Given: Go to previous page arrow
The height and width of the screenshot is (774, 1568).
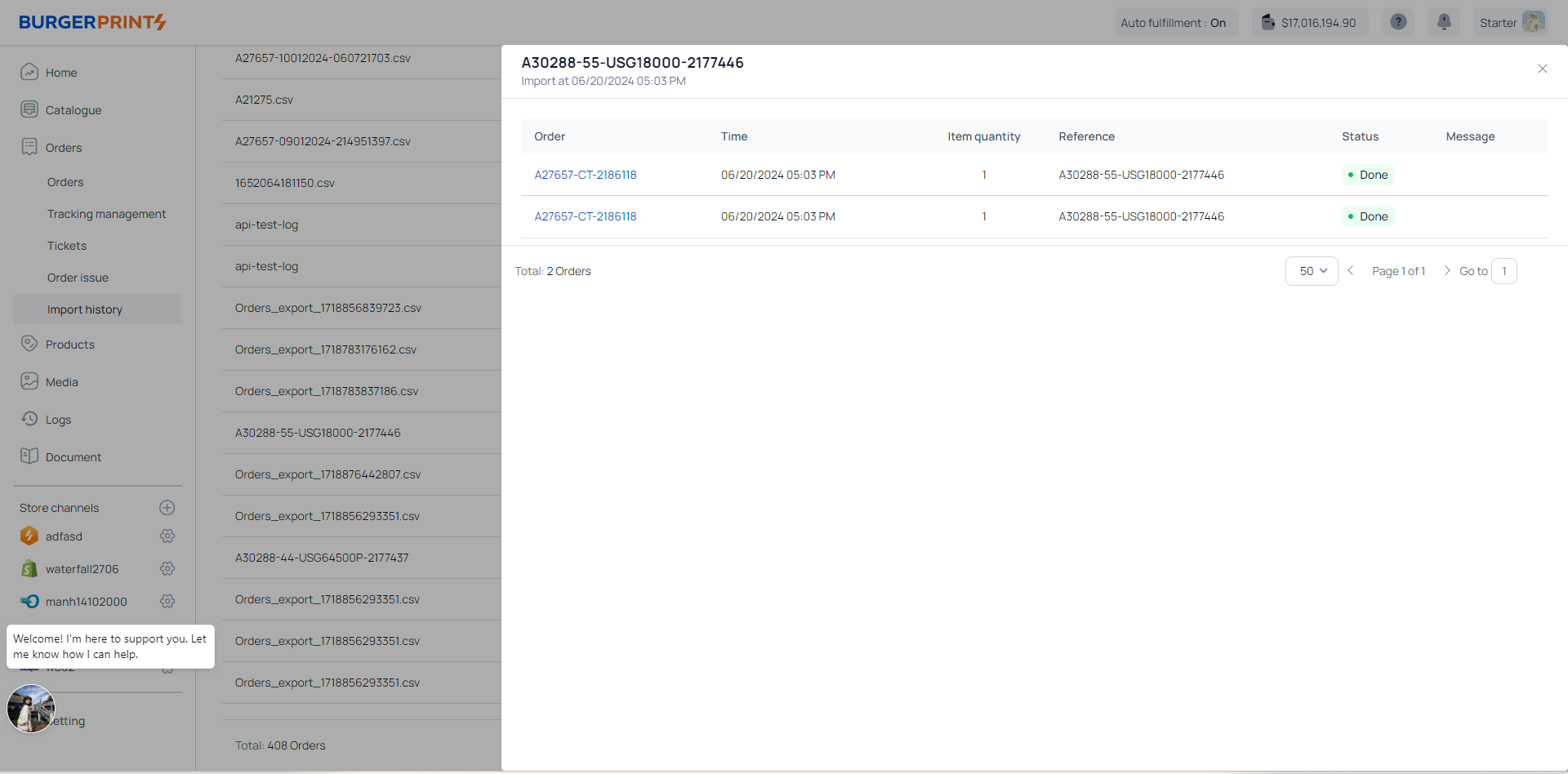Looking at the screenshot, I should coord(1351,271).
